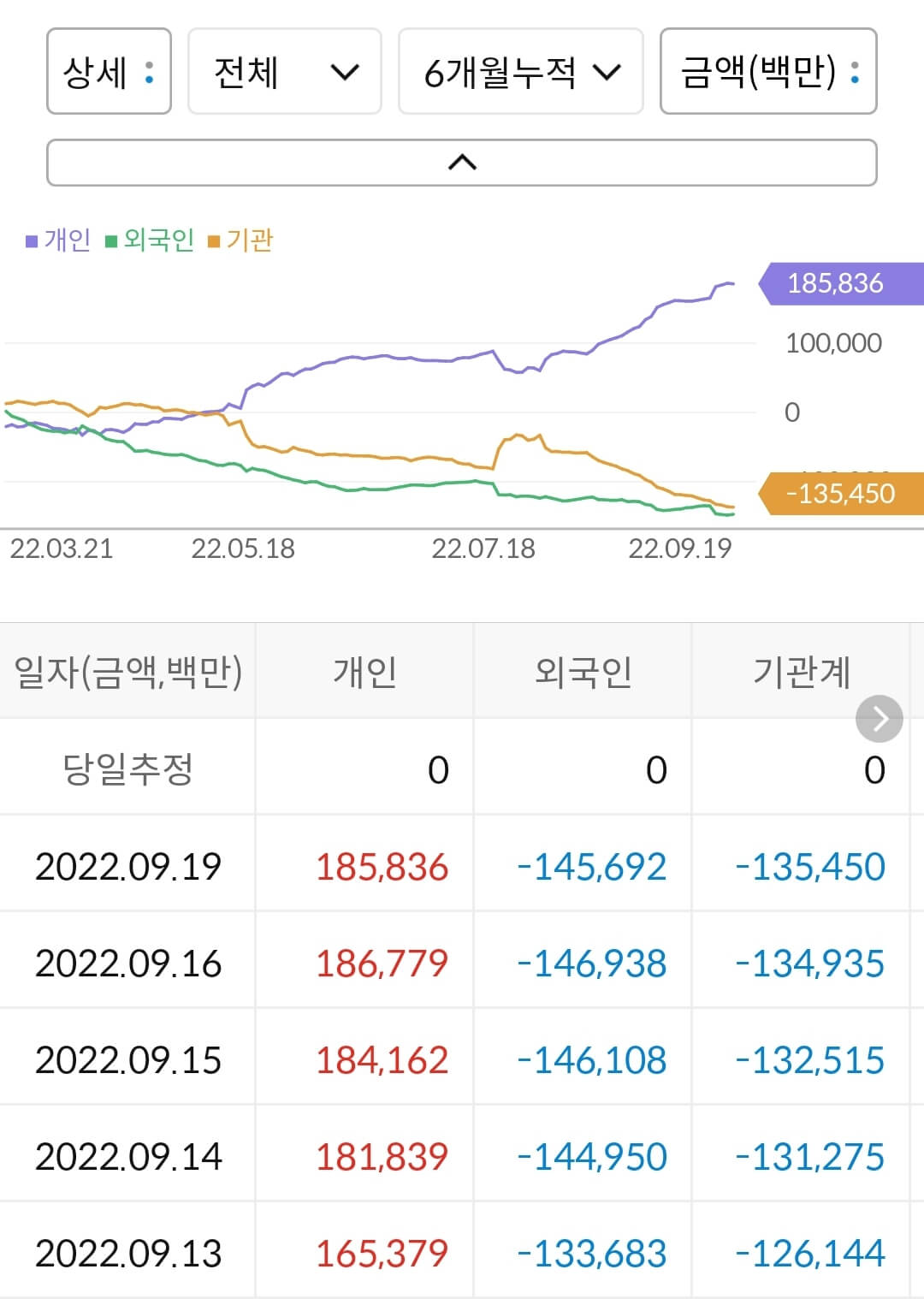Click the 당일추정 estimate row
Image resolution: width=924 pixels, height=1299 pixels.
pos(128,769)
